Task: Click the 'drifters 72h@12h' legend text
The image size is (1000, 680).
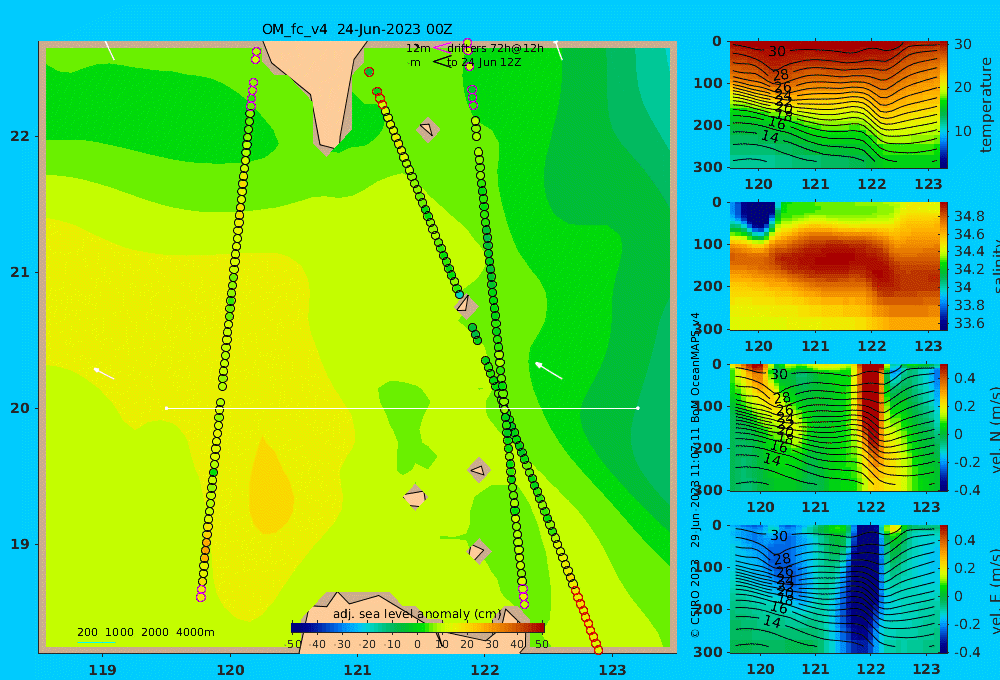Action: [495, 48]
